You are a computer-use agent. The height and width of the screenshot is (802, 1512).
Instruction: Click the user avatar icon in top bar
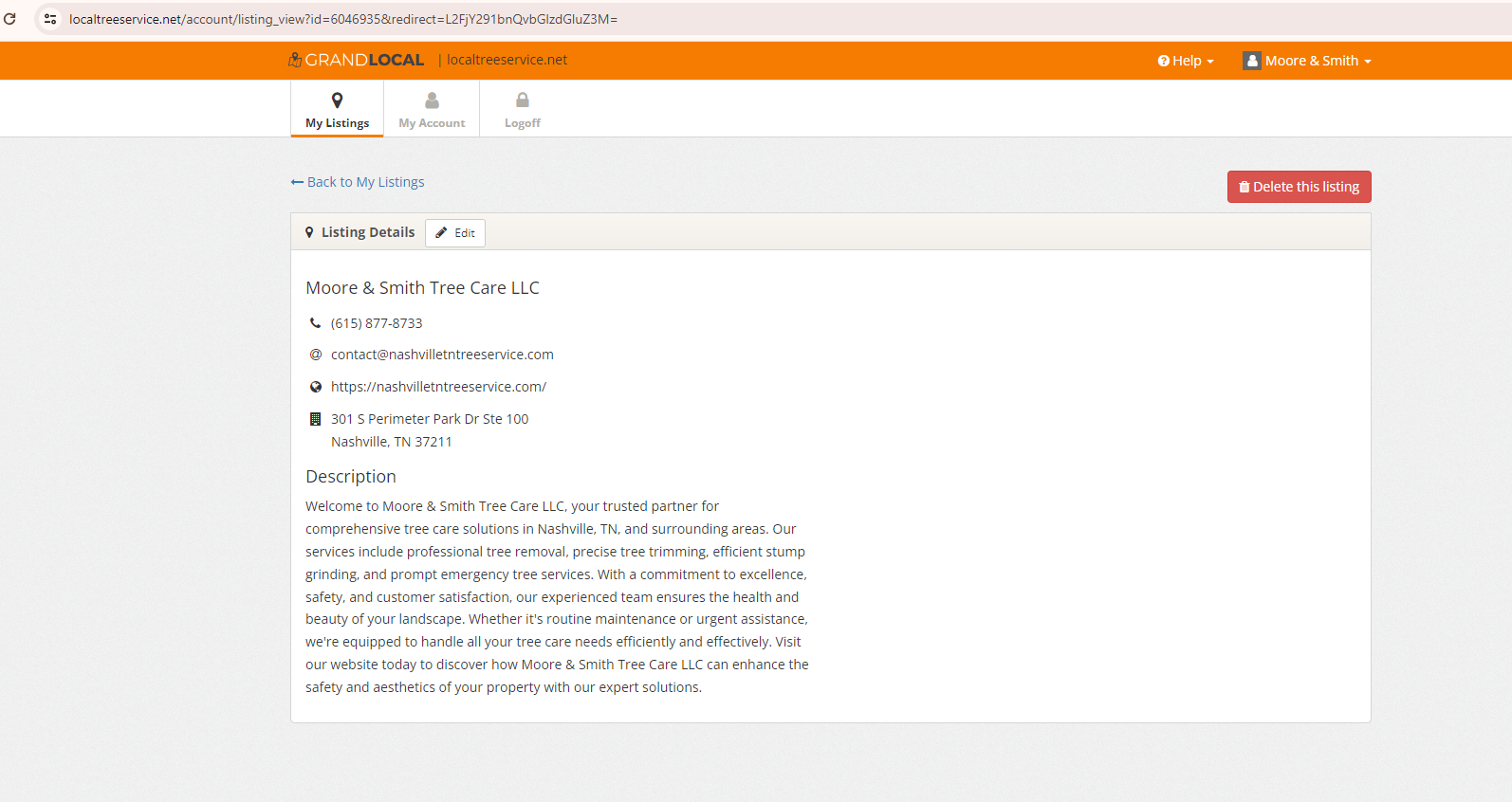tap(1252, 61)
